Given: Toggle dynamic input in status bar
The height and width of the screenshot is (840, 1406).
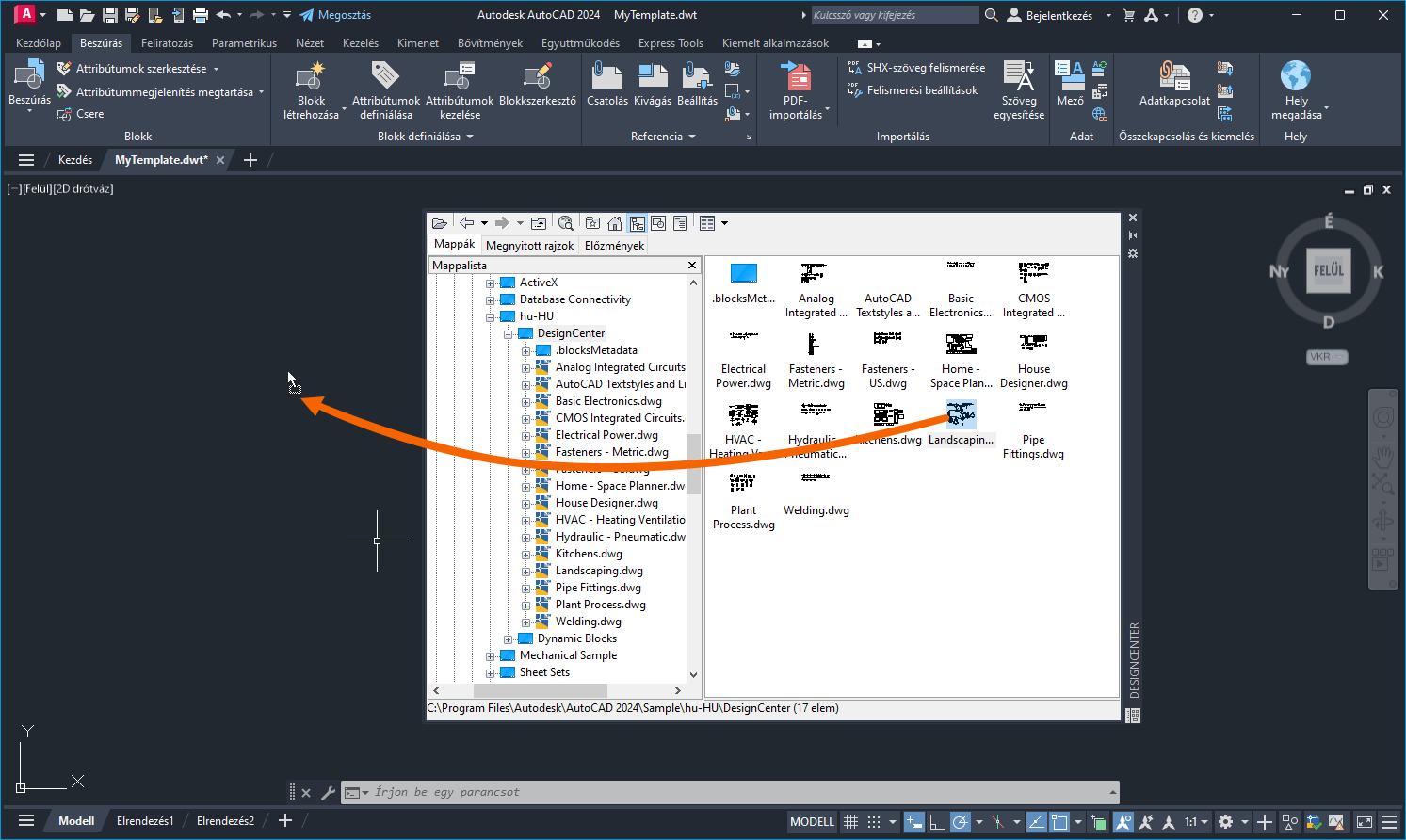Looking at the screenshot, I should point(914,822).
